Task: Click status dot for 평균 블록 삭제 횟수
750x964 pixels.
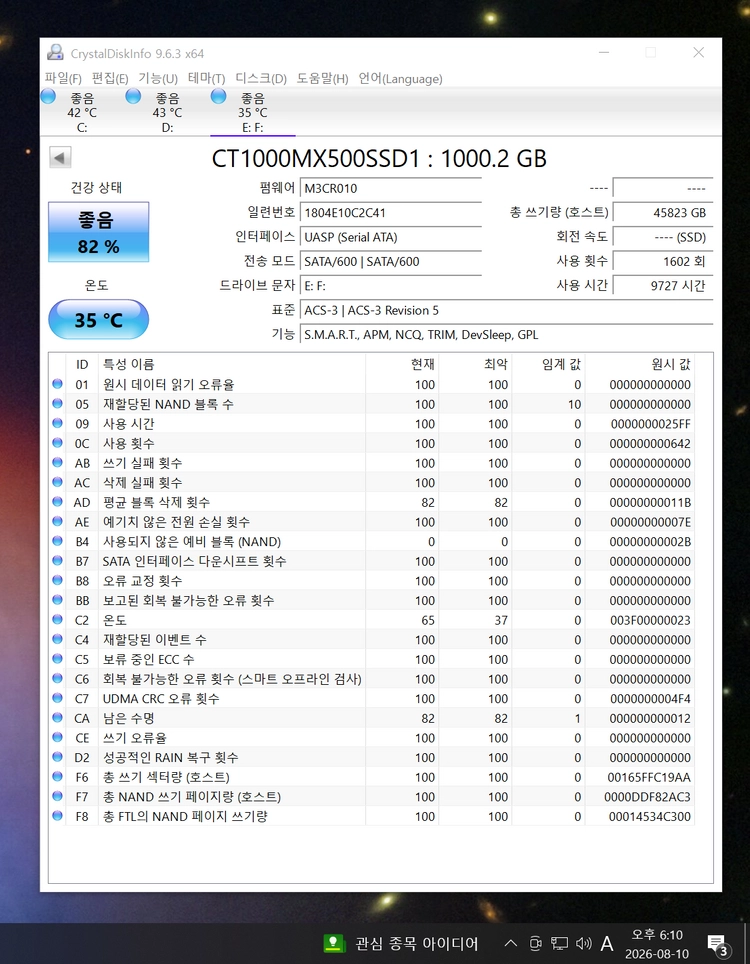Action: [57, 502]
